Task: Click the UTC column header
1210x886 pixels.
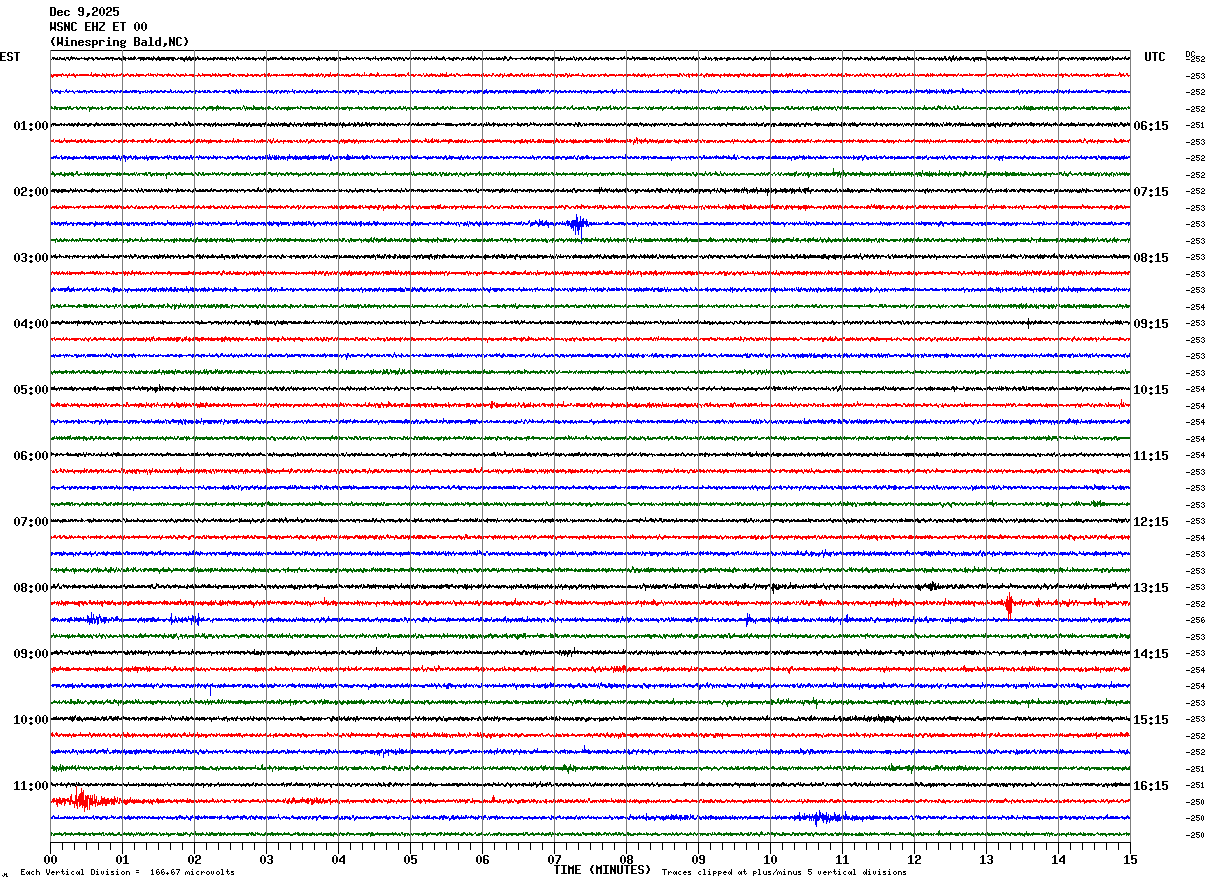Action: (1154, 57)
